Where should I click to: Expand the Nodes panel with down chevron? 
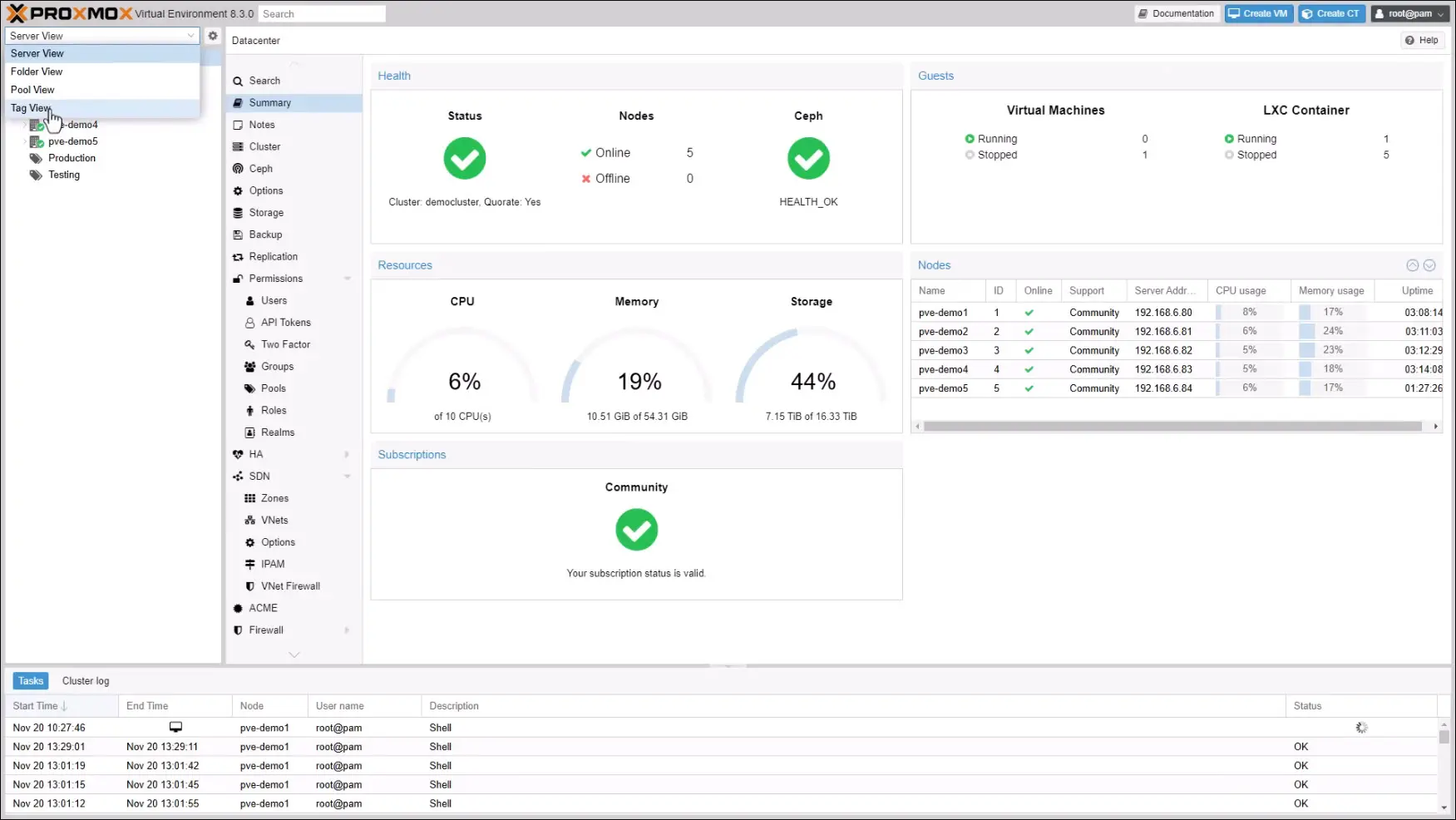pos(1429,265)
